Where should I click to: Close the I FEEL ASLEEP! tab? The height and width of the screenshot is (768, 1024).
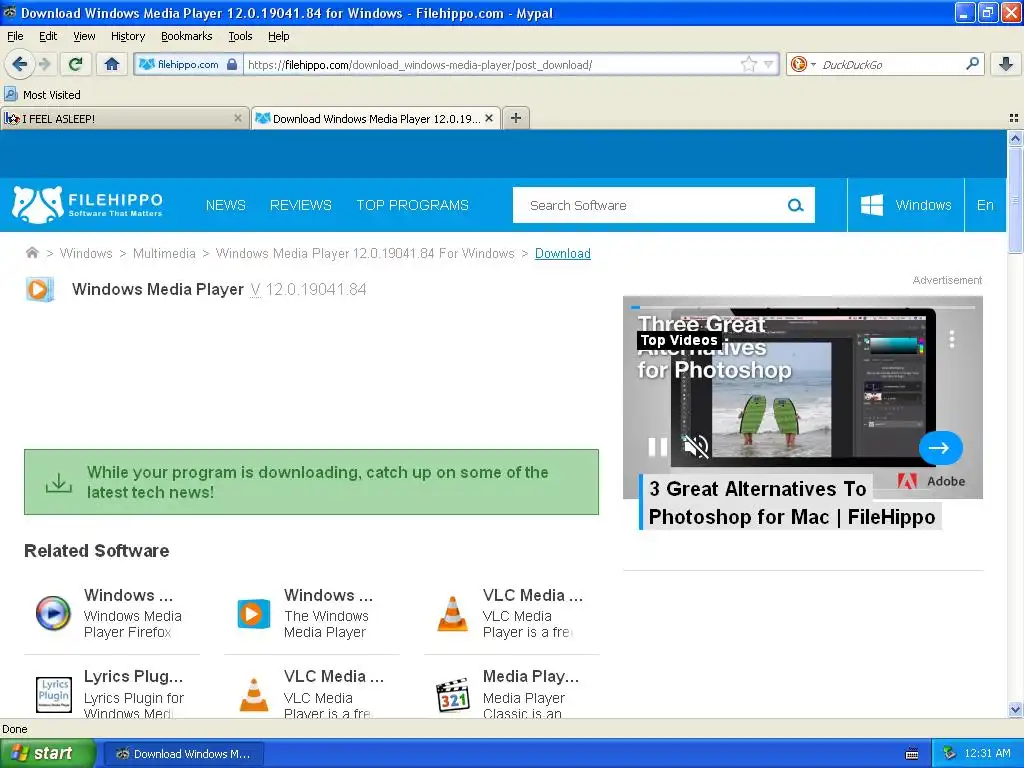tap(238, 118)
